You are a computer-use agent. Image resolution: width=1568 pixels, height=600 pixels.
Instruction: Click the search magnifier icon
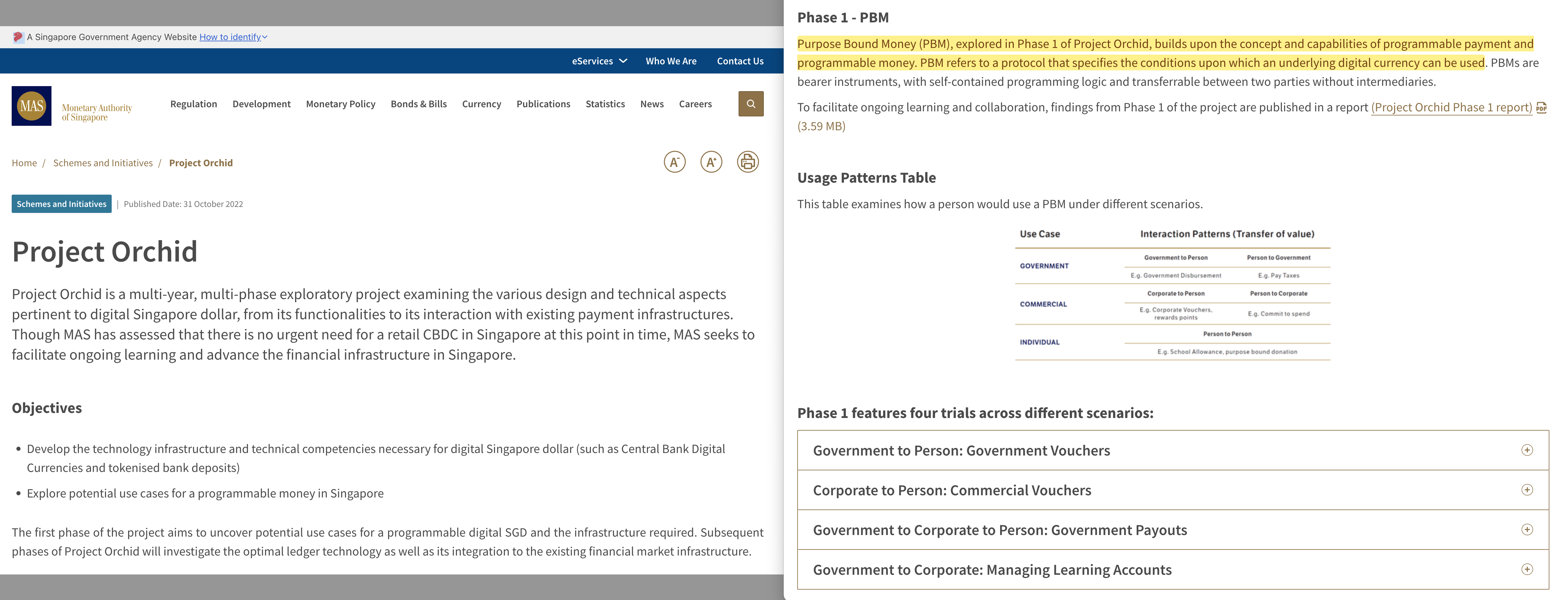point(751,104)
